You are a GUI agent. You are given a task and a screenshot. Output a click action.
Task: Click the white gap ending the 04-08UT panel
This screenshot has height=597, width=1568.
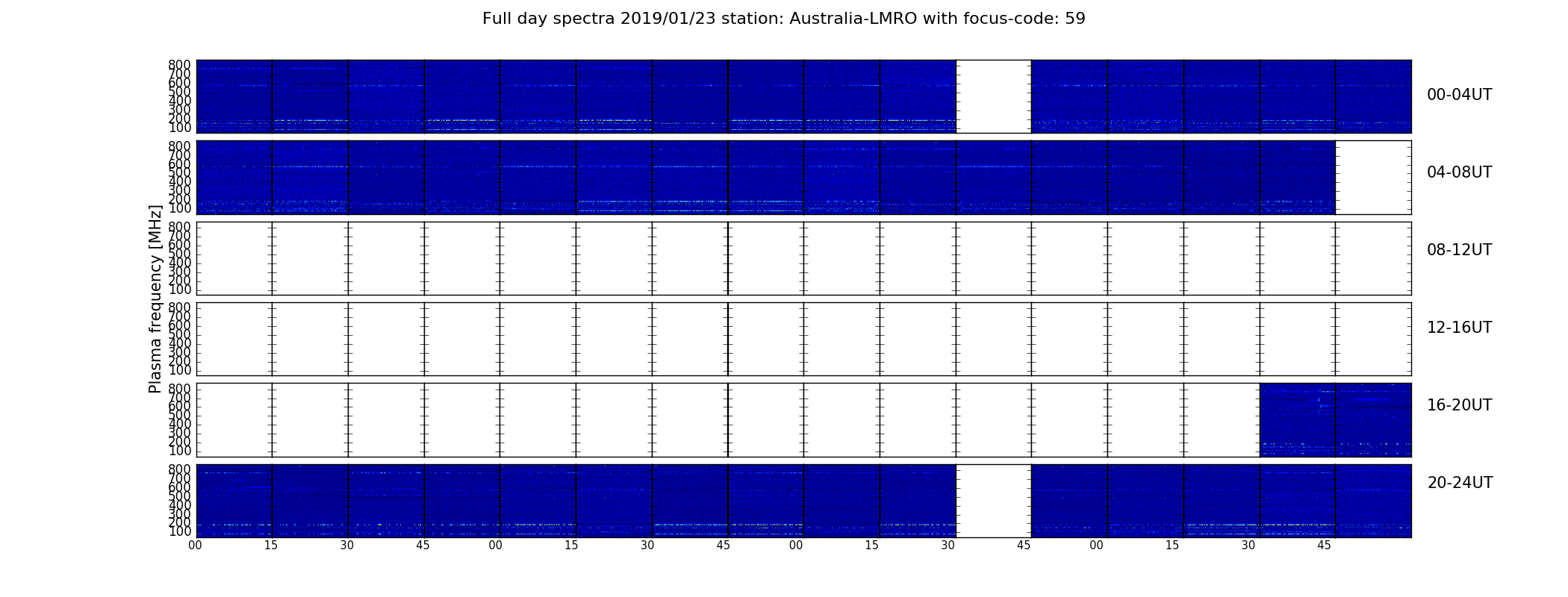[1373, 178]
